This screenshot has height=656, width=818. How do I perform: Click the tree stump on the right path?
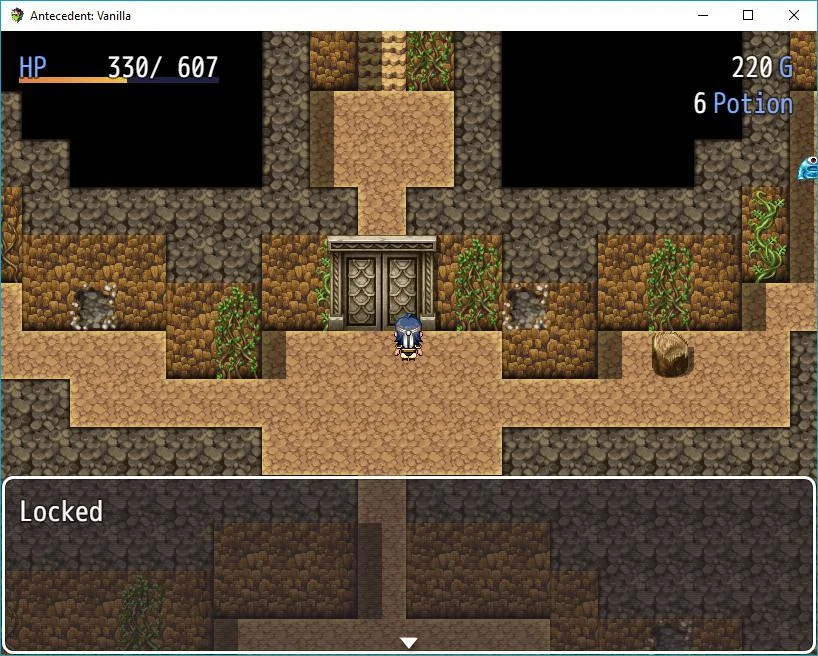672,353
